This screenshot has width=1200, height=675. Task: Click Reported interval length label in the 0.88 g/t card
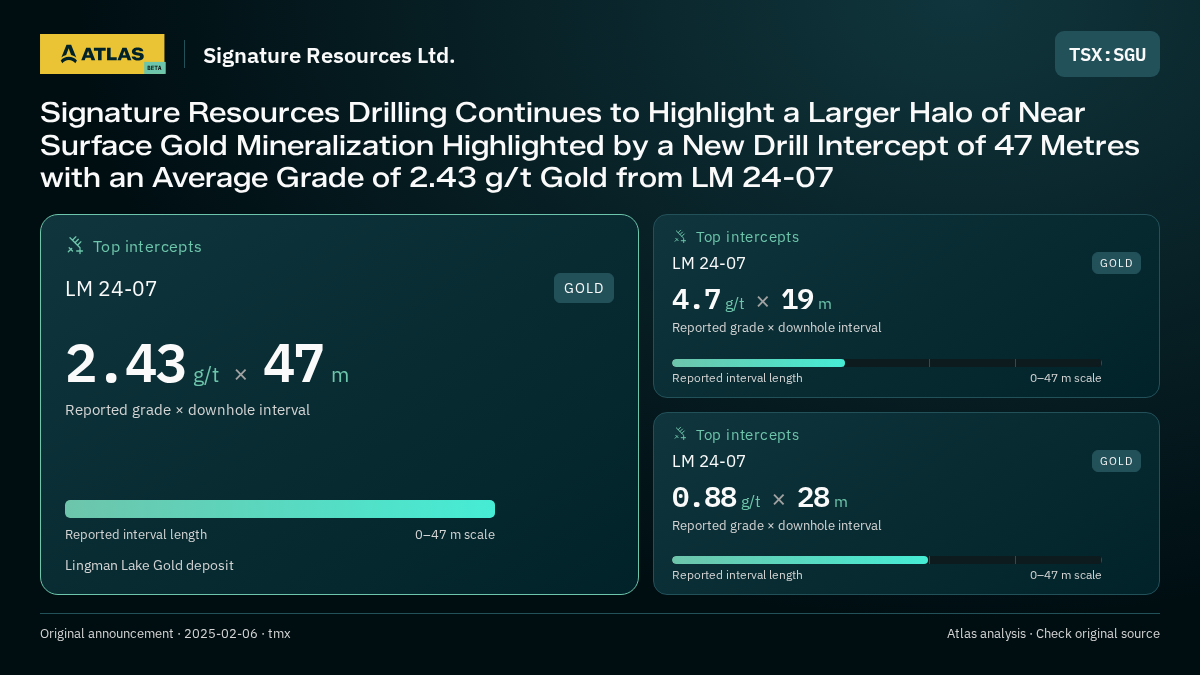(737, 575)
